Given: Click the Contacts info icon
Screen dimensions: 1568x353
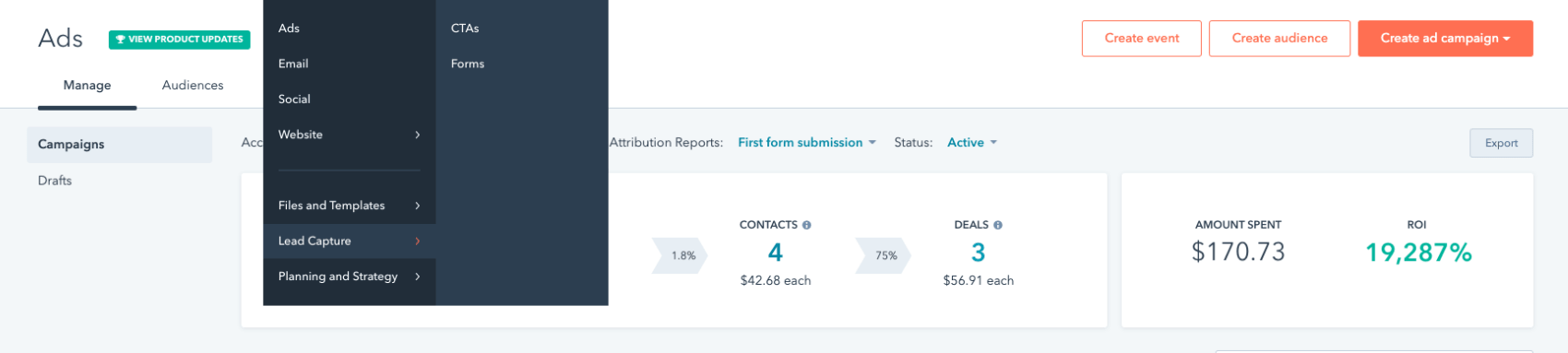Looking at the screenshot, I should 807,225.
